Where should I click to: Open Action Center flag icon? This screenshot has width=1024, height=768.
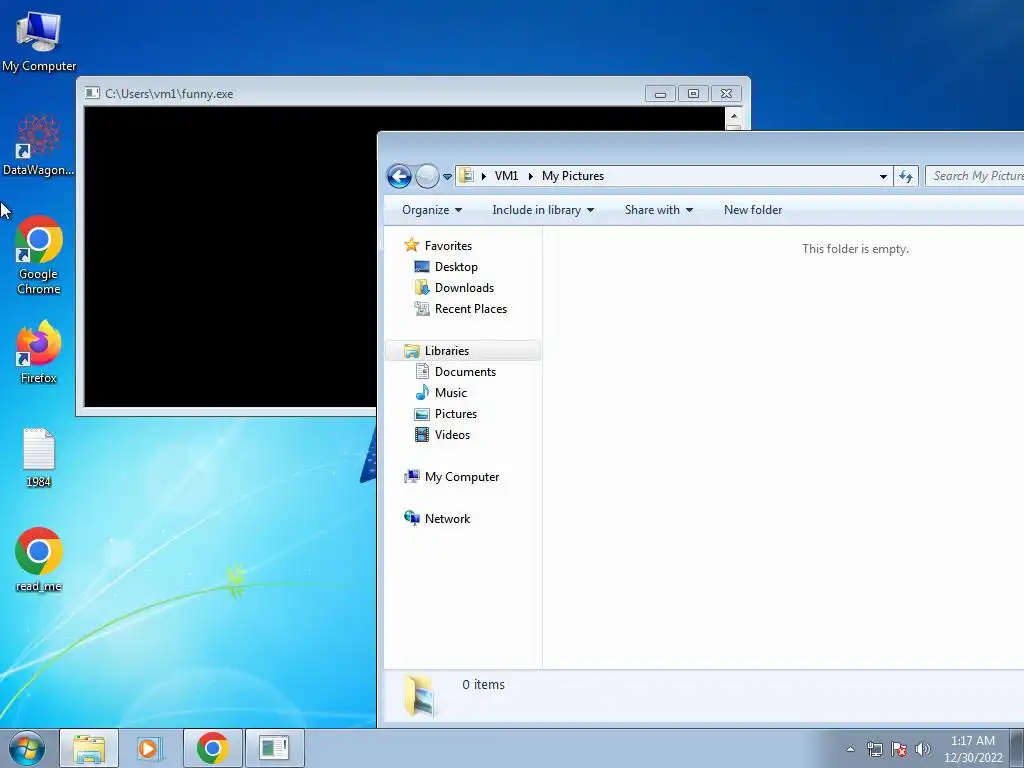coord(899,749)
